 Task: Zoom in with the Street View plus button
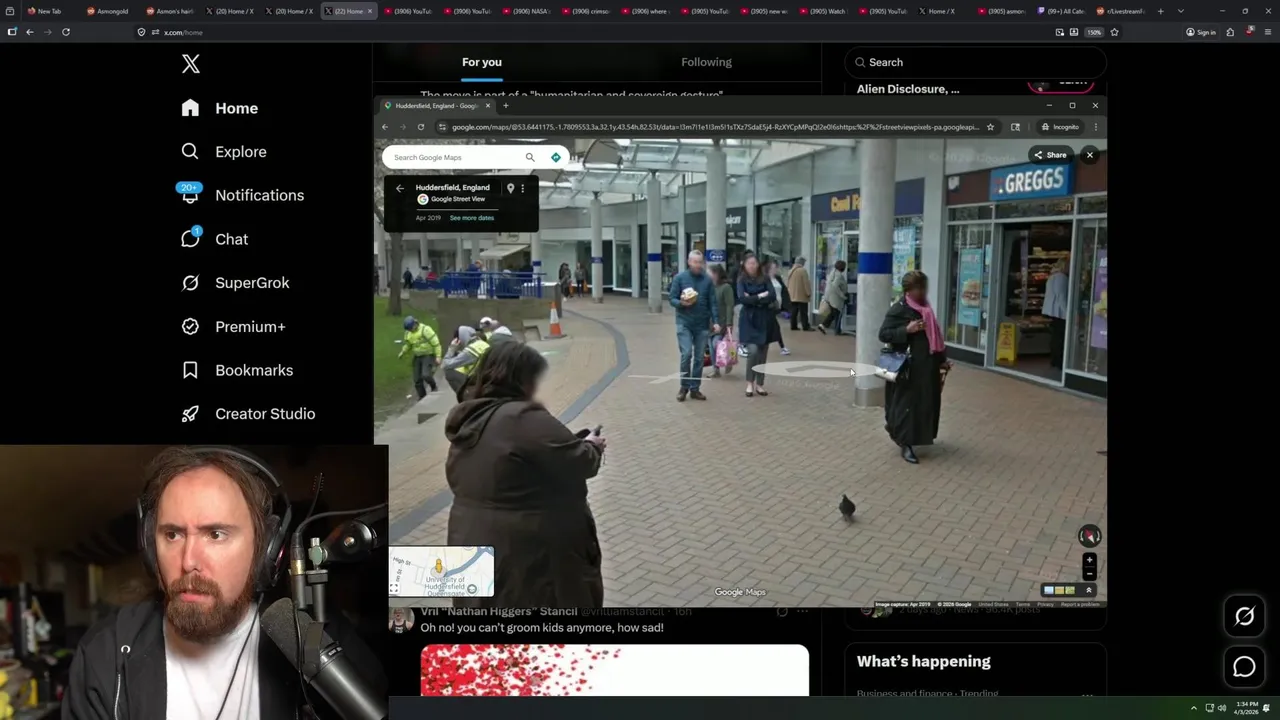1089,560
